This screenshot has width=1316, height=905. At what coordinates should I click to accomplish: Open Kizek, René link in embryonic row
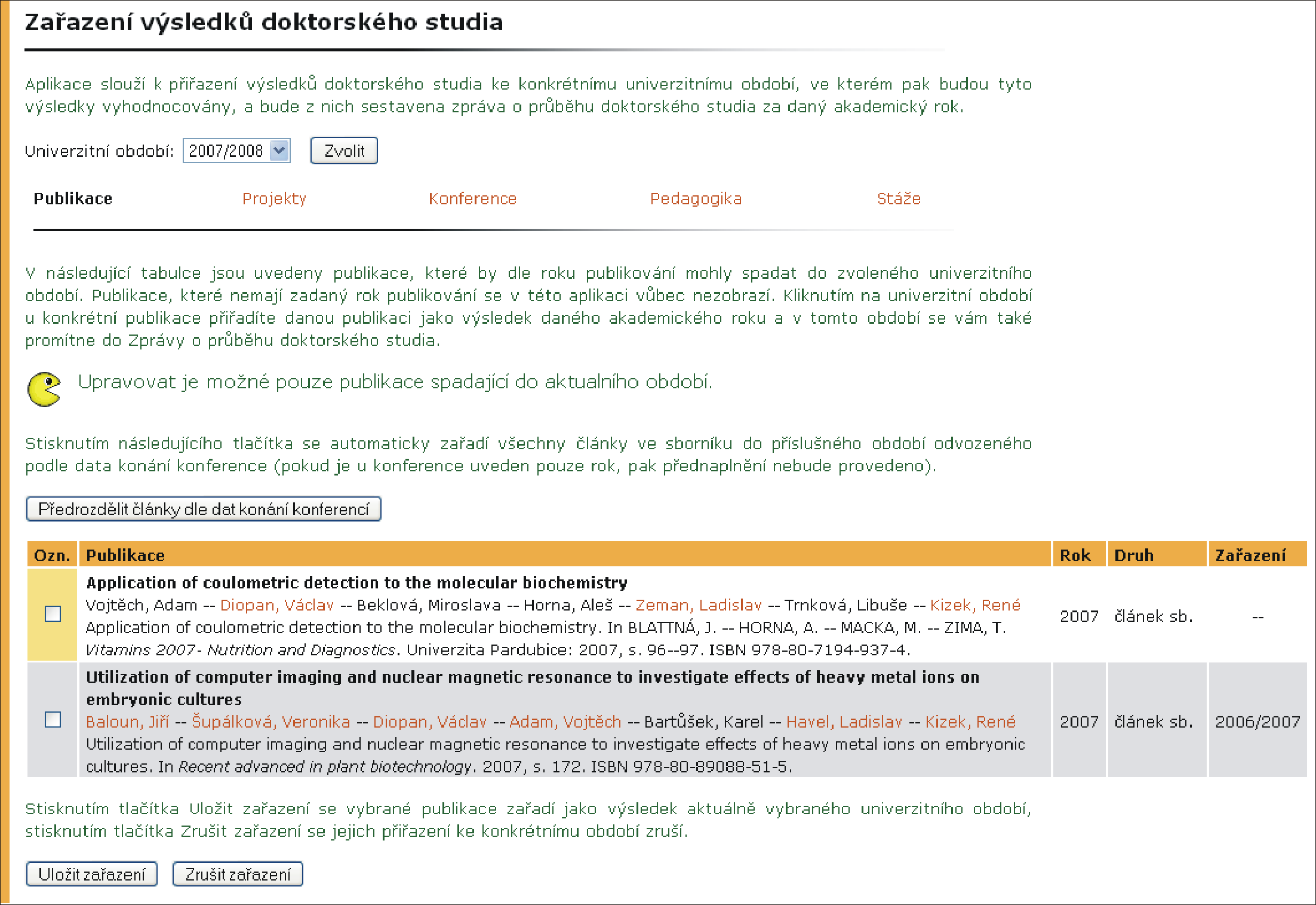pyautogui.click(x=970, y=722)
